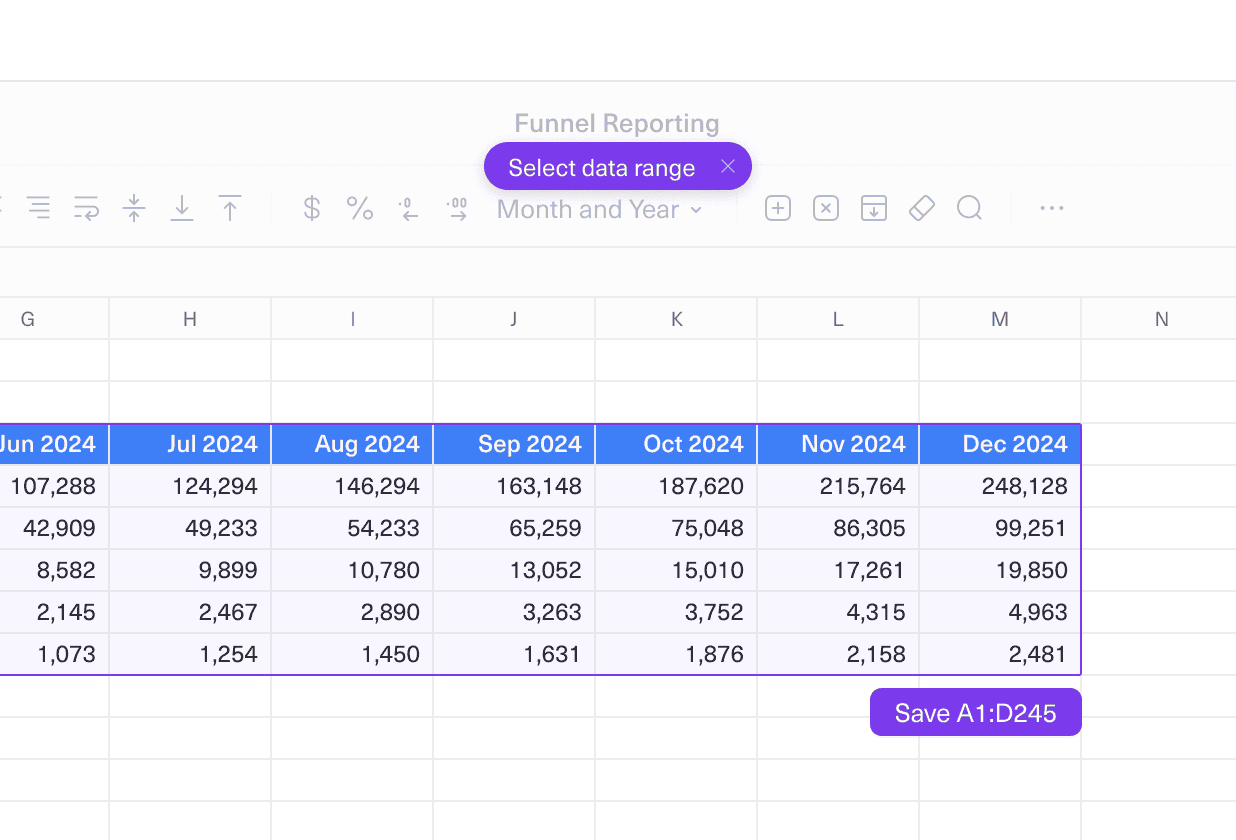Select the Dec 2024 header cell

[999, 443]
